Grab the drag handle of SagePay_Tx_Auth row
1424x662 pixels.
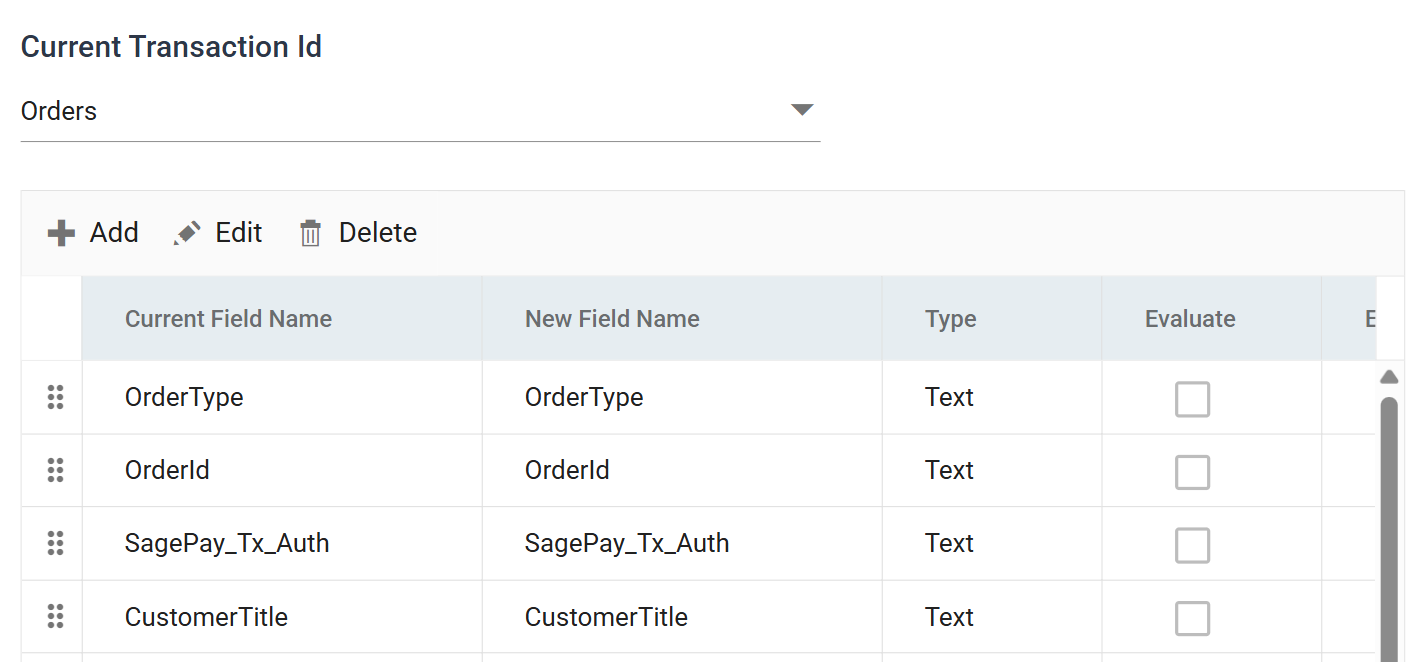(56, 543)
